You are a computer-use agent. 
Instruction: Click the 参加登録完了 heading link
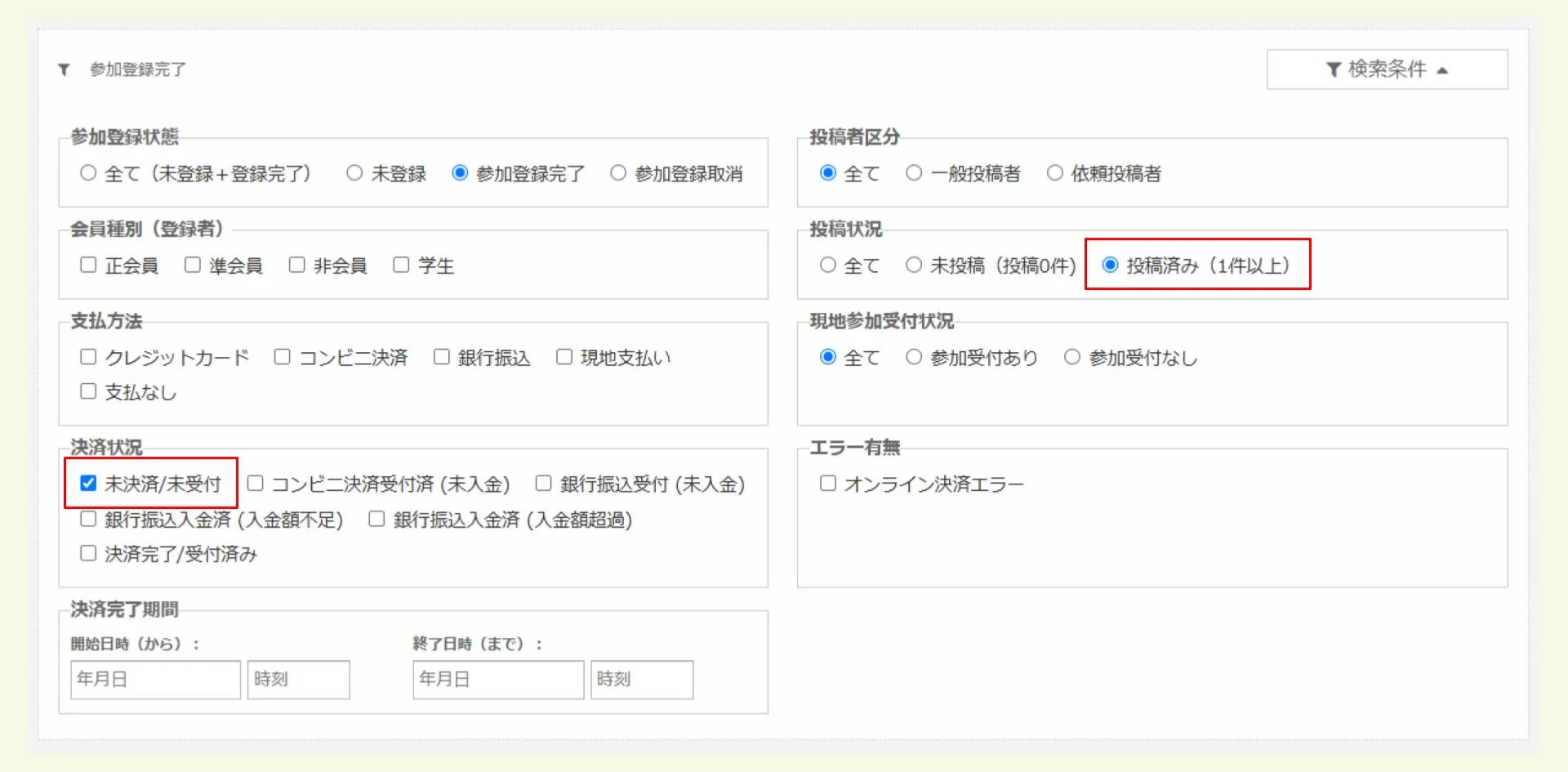tap(137, 69)
